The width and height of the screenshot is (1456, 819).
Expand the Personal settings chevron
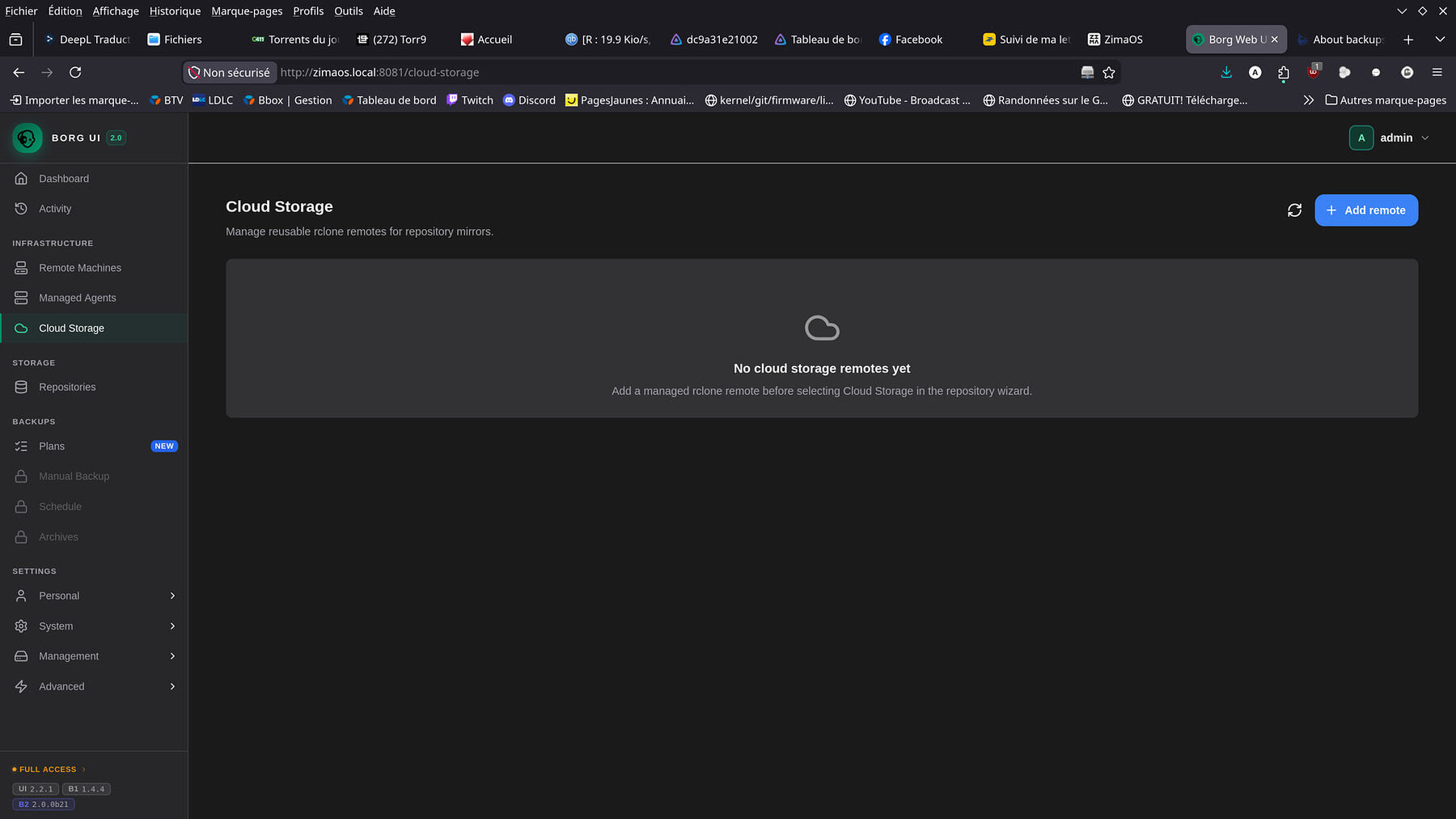tap(172, 596)
